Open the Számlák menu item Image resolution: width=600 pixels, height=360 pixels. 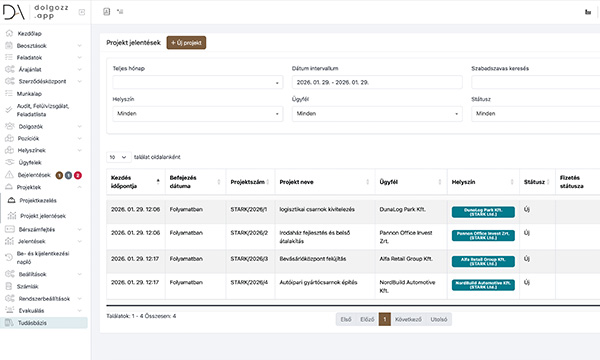[x=27, y=286]
